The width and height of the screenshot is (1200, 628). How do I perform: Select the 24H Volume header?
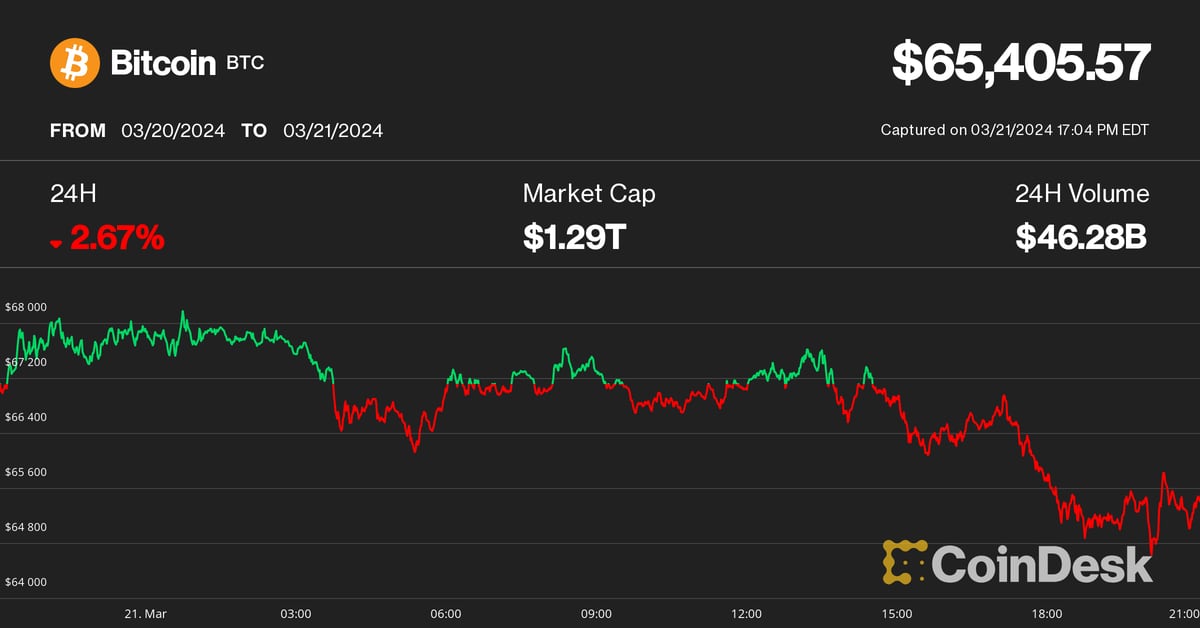[1082, 194]
